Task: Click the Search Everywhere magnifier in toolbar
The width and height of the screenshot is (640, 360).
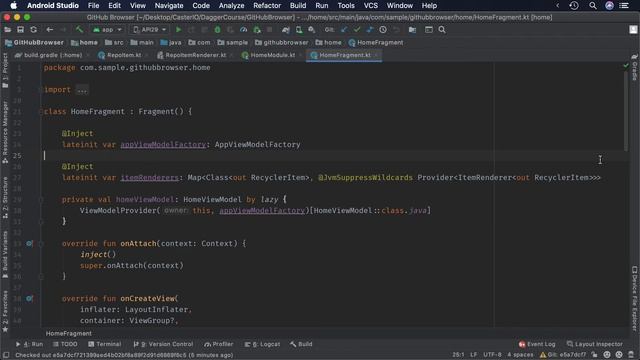Action: tap(442, 30)
